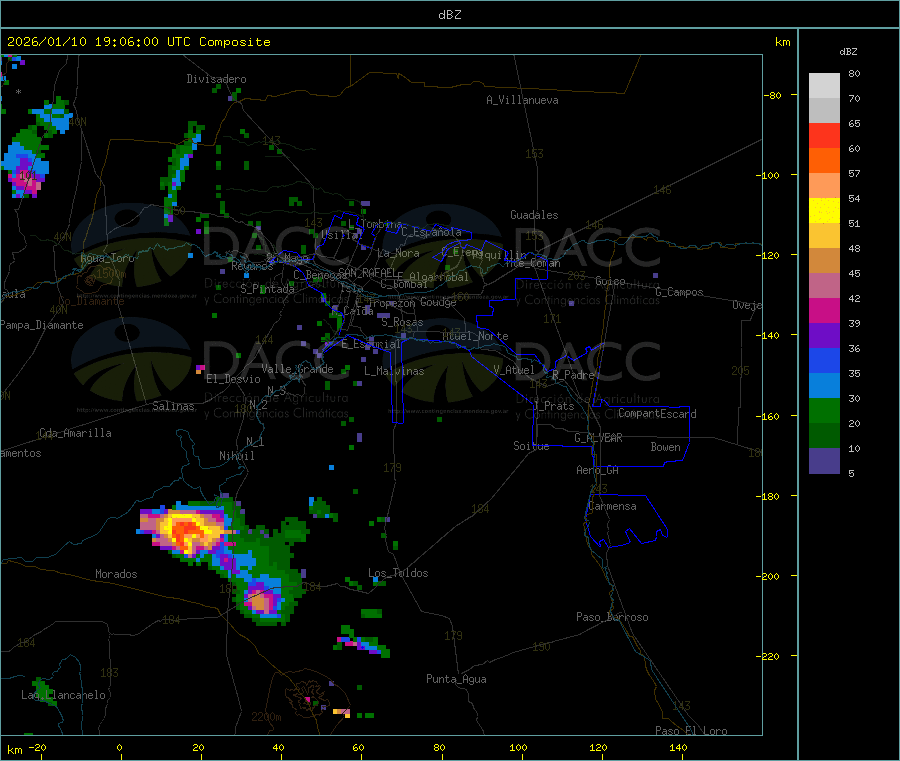Image resolution: width=900 pixels, height=761 pixels.
Task: Click the 0 km horizontal axis tick
Action: (119, 747)
